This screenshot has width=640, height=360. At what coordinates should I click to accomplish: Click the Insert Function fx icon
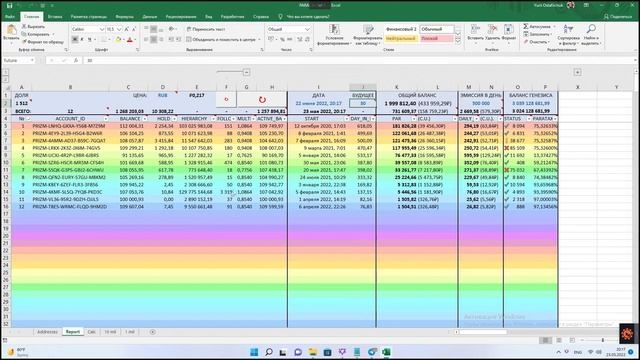point(76,60)
